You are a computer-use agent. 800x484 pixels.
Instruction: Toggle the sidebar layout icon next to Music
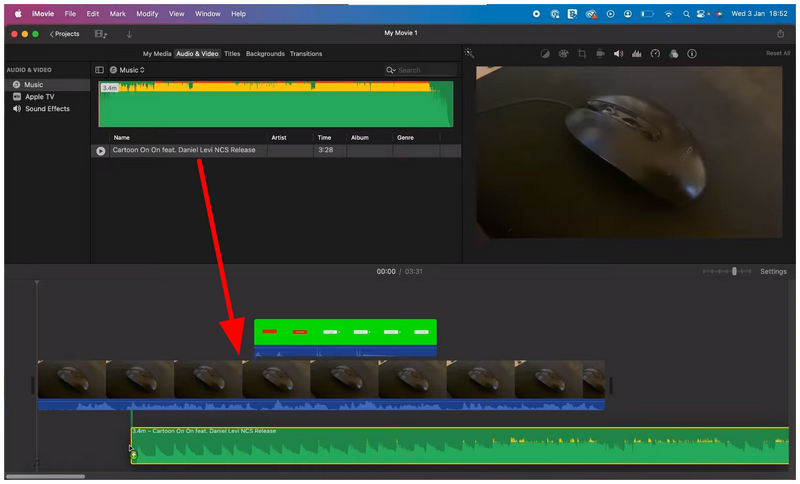(99, 70)
